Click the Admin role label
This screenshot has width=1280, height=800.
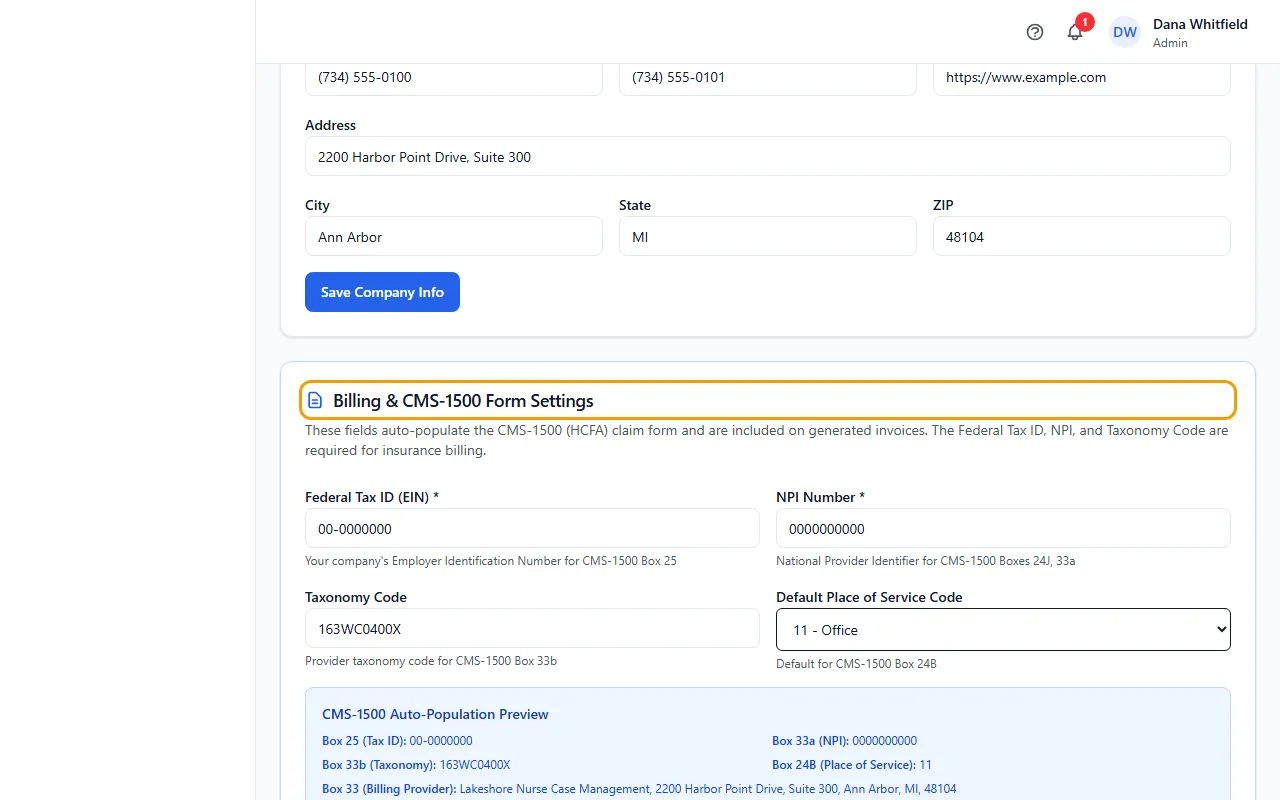pos(1170,43)
